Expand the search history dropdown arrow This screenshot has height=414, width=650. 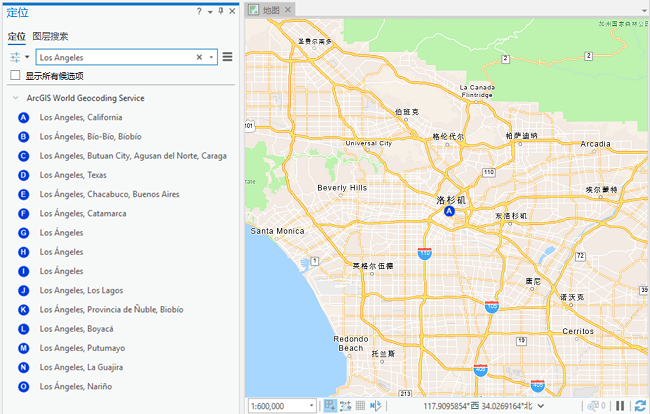212,58
